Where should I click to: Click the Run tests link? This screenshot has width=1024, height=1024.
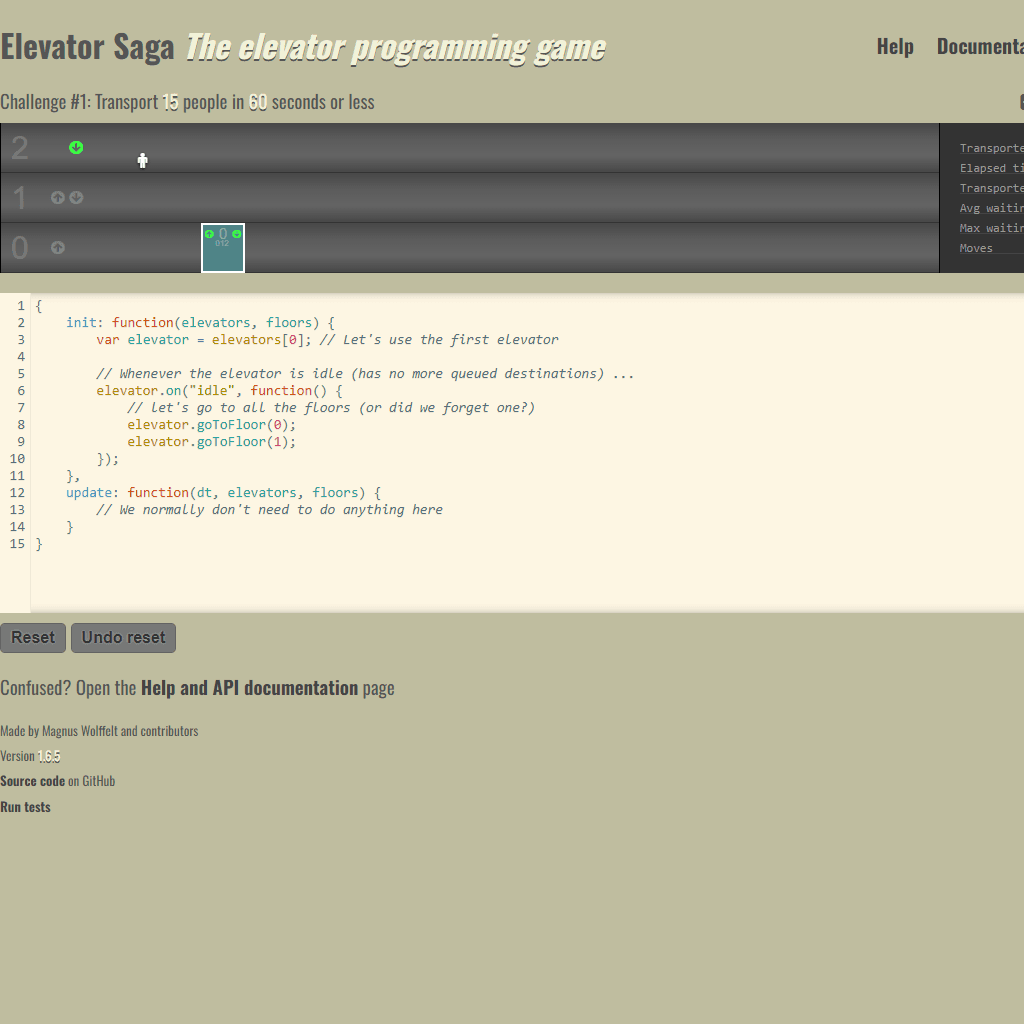click(25, 807)
